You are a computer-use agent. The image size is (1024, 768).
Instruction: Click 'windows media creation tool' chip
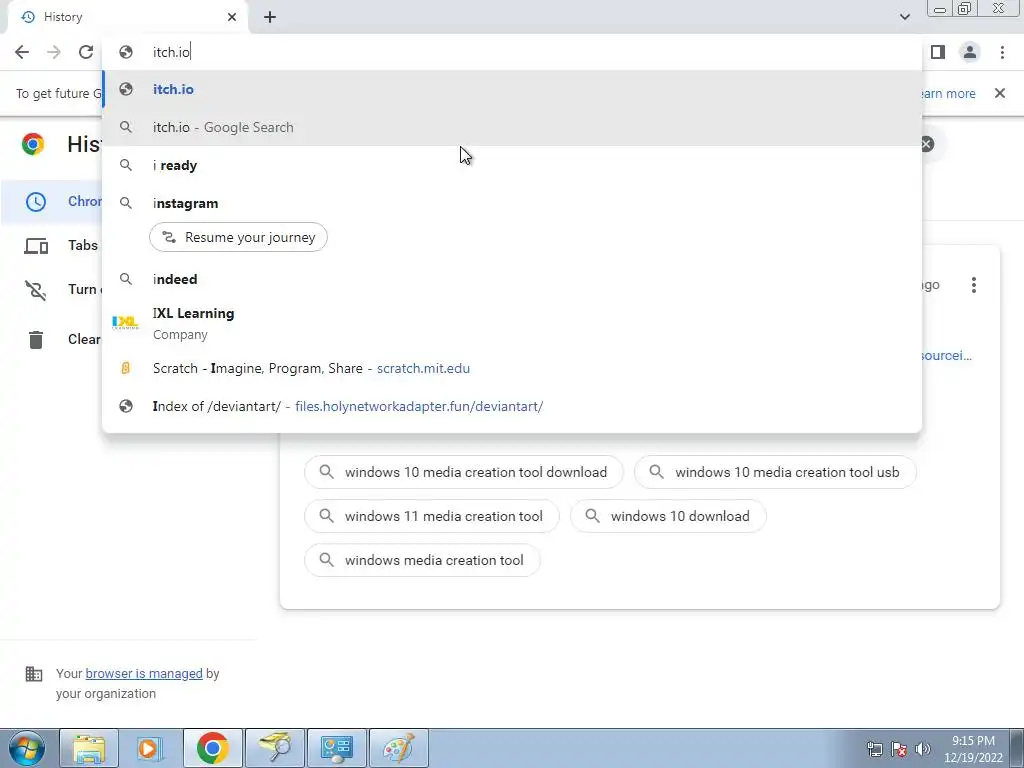pyautogui.click(x=423, y=560)
